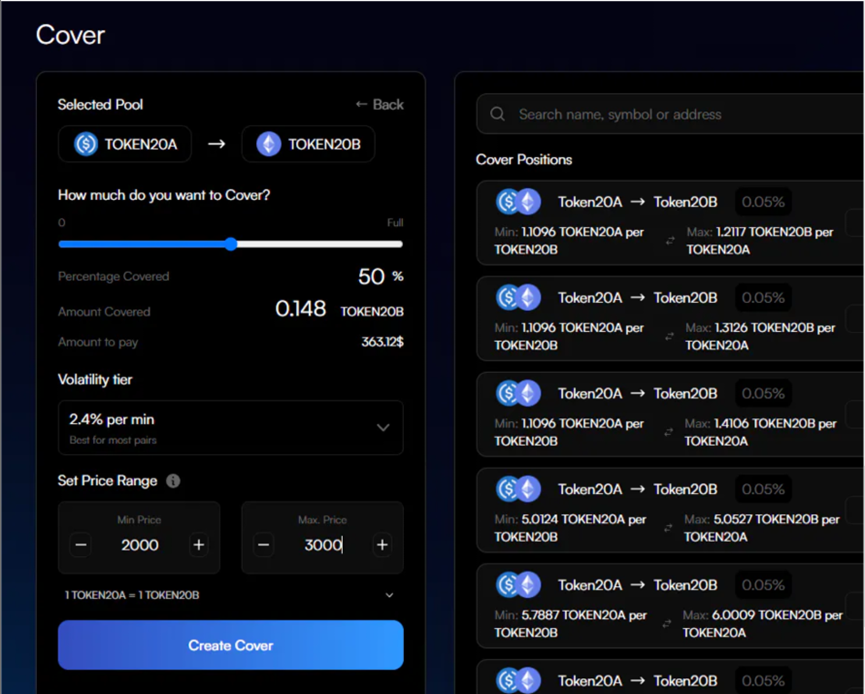
Task: Click the swap arrows icon in first cover position
Action: (x=669, y=240)
